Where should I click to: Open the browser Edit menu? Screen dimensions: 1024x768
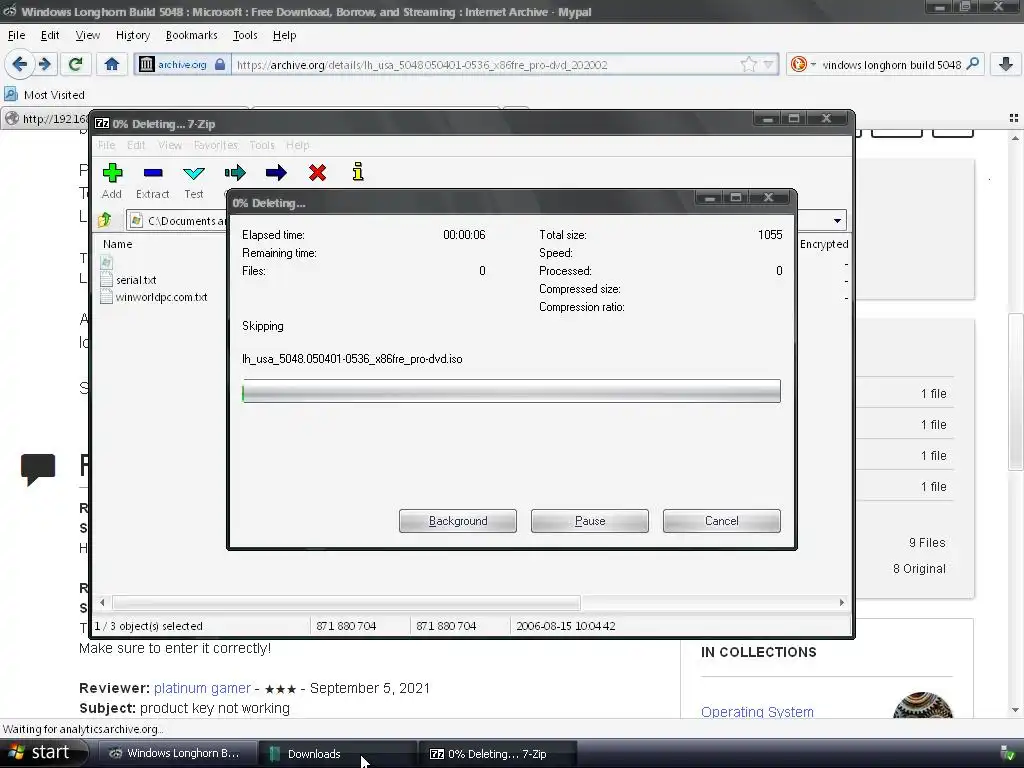[50, 35]
